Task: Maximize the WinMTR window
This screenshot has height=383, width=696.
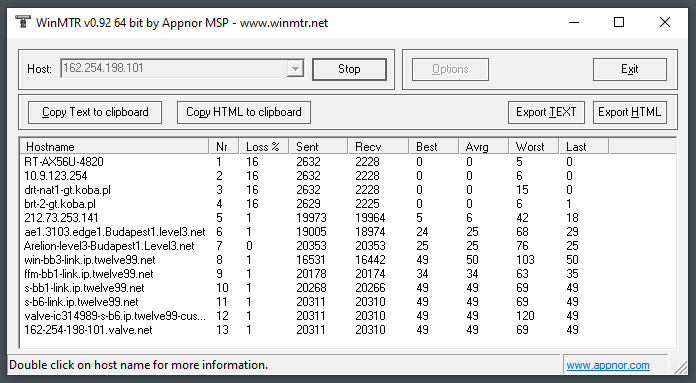Action: [619, 22]
